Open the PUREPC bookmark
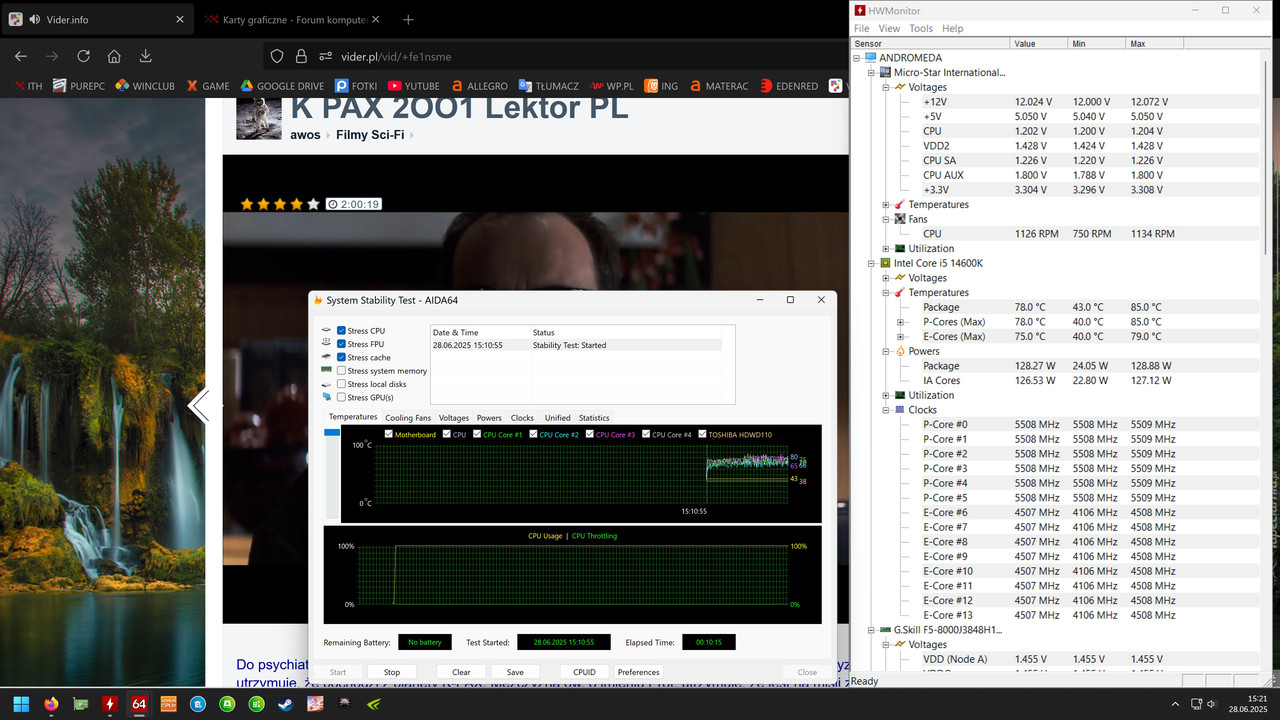 (79, 86)
